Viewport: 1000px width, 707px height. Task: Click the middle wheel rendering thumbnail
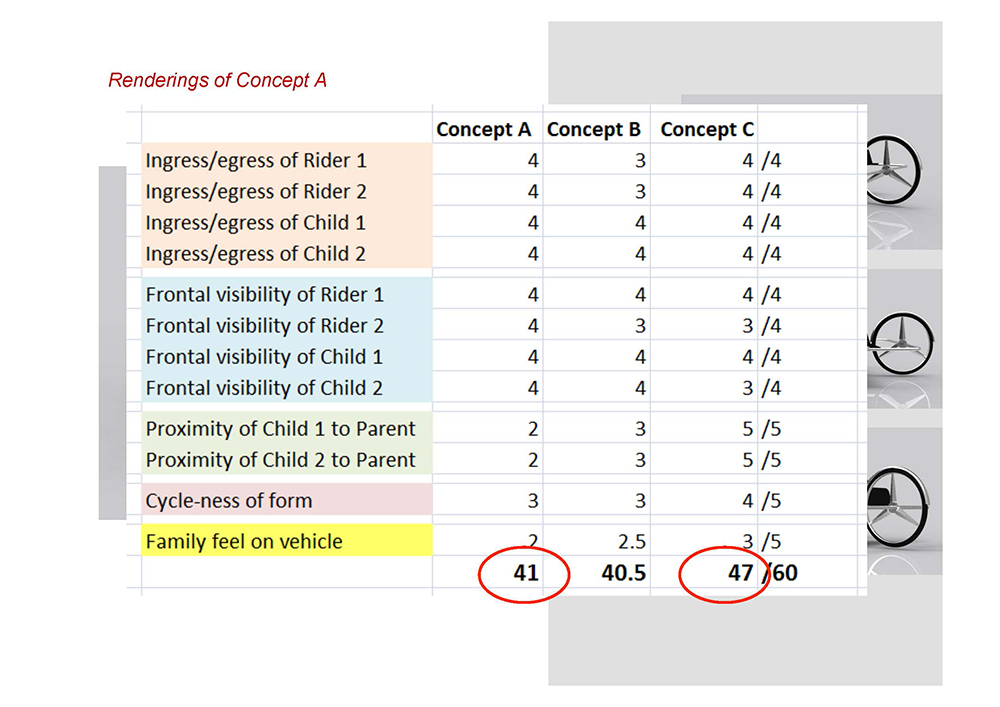(904, 338)
